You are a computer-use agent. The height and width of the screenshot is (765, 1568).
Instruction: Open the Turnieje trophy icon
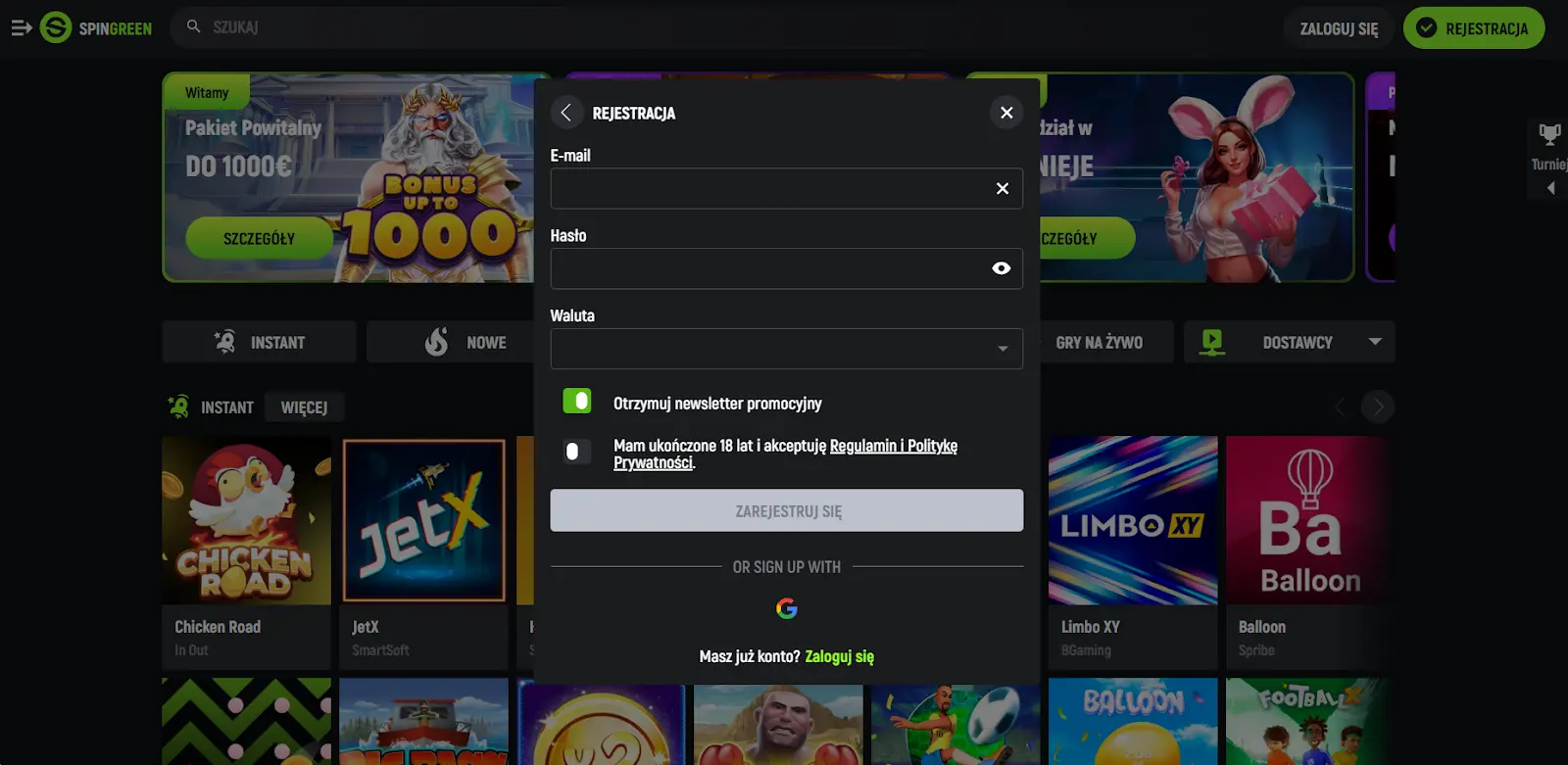[1549, 134]
